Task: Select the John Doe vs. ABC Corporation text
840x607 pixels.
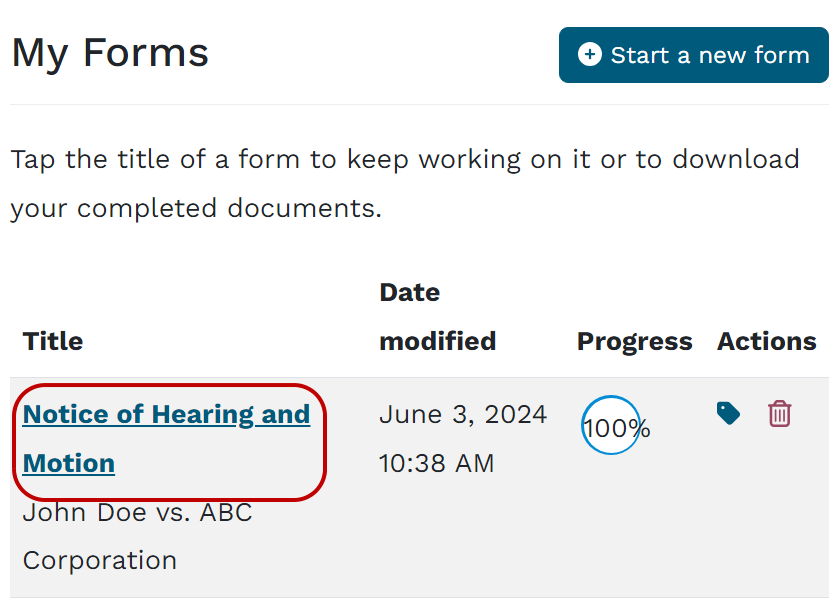Action: [x=137, y=536]
